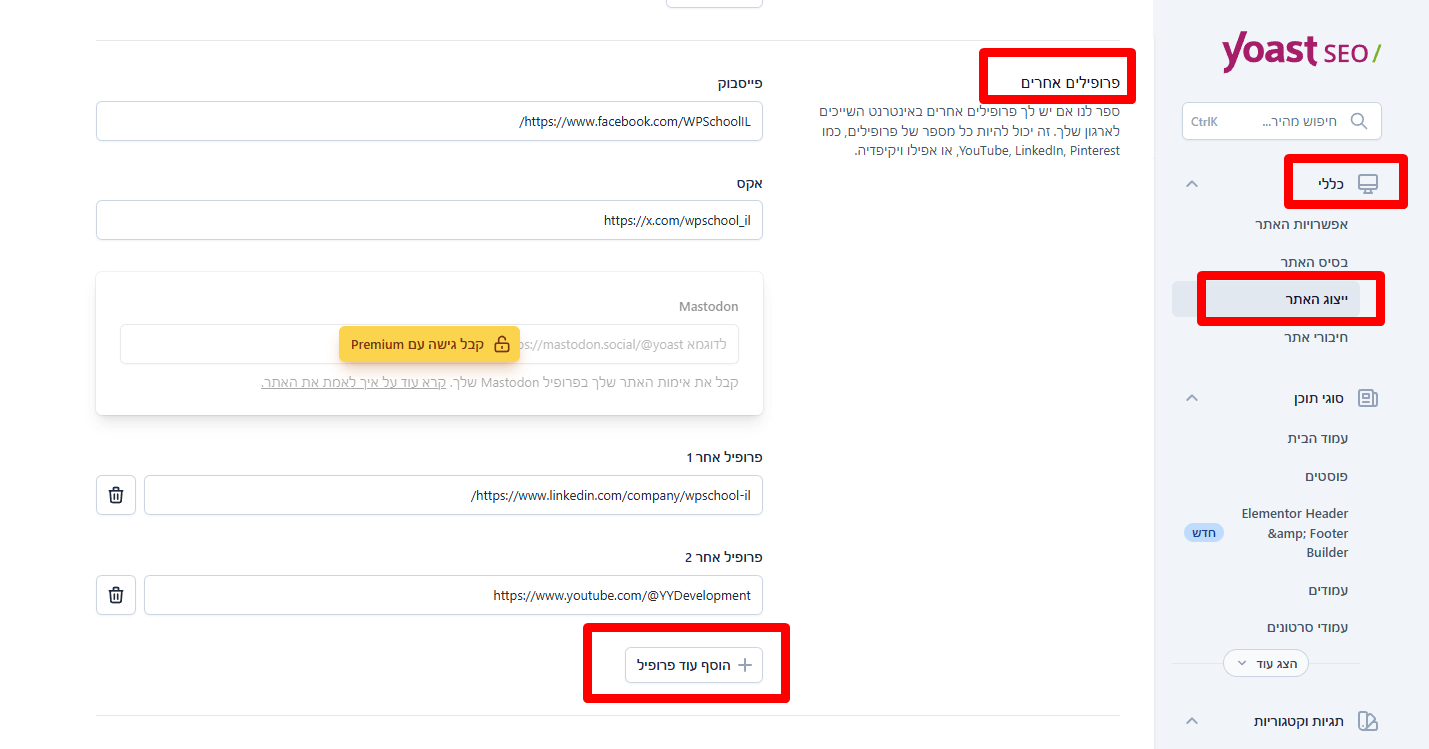This screenshot has height=749, width=1429.
Task: Open עמודים content type settings
Action: 1329,590
